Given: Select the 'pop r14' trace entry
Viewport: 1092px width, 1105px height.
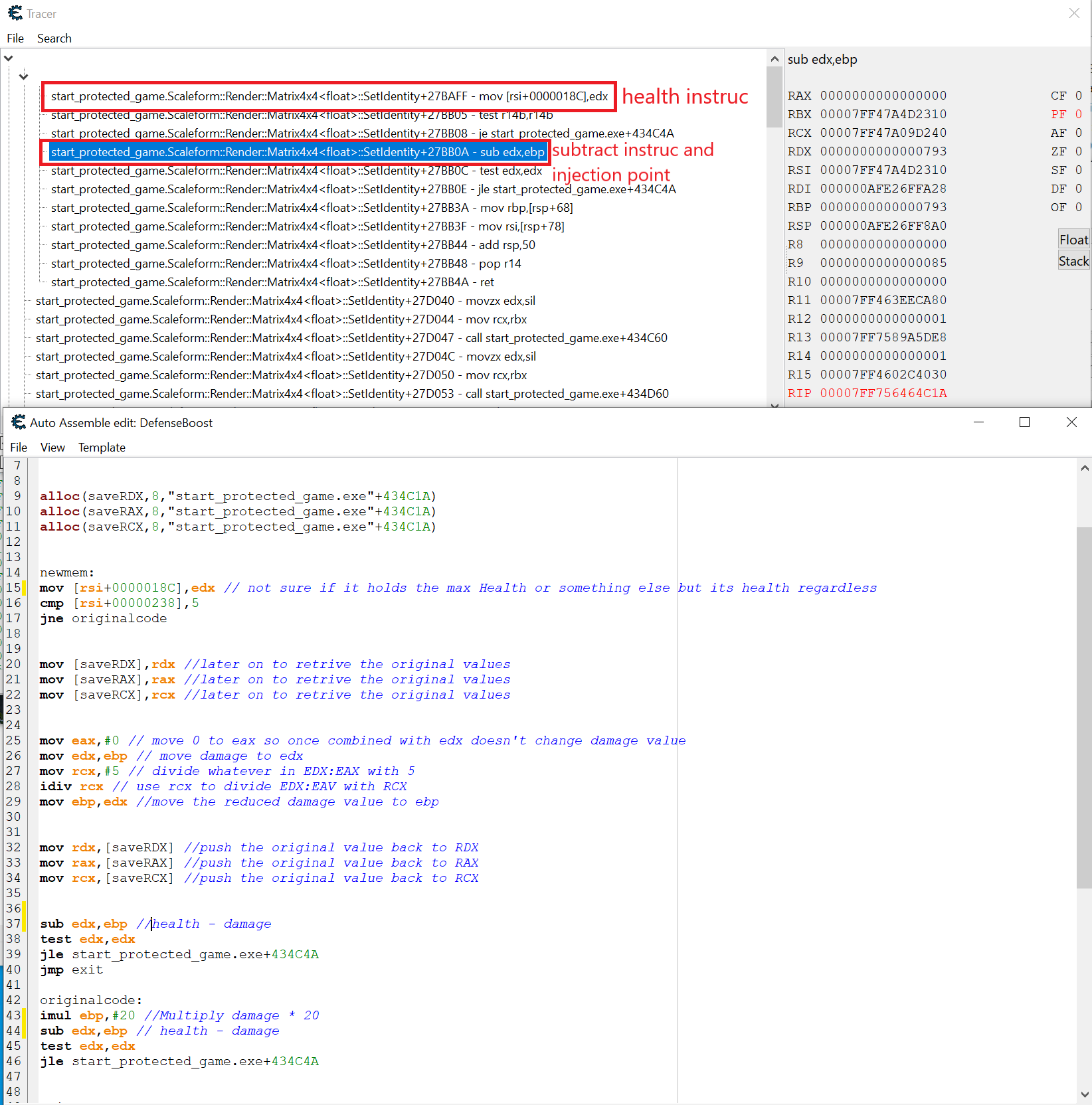Looking at the screenshot, I should (286, 264).
